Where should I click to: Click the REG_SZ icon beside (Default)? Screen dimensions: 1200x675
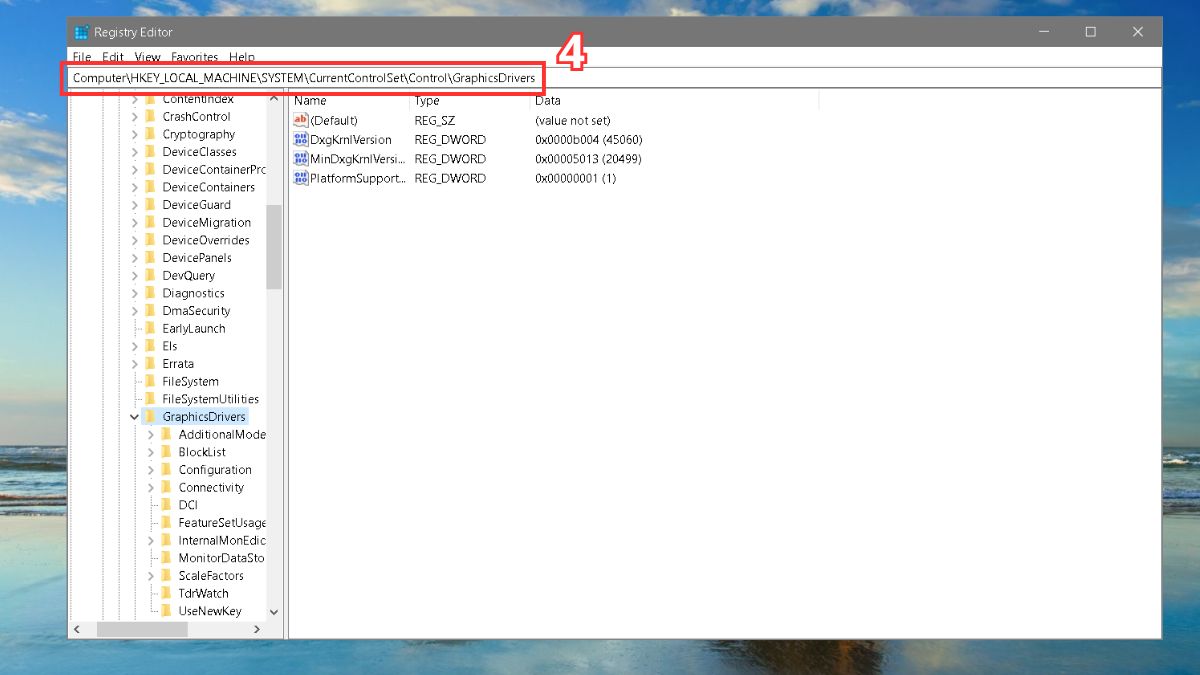(x=300, y=120)
